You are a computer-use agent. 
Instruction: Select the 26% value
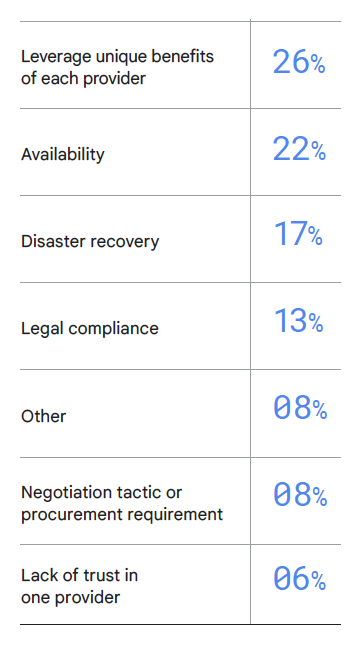click(299, 62)
